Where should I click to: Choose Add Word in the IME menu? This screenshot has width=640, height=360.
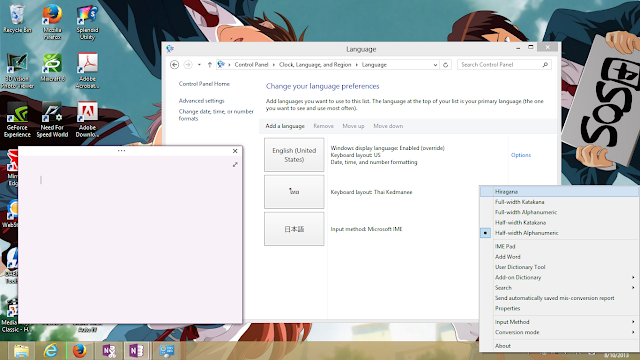coord(559,257)
